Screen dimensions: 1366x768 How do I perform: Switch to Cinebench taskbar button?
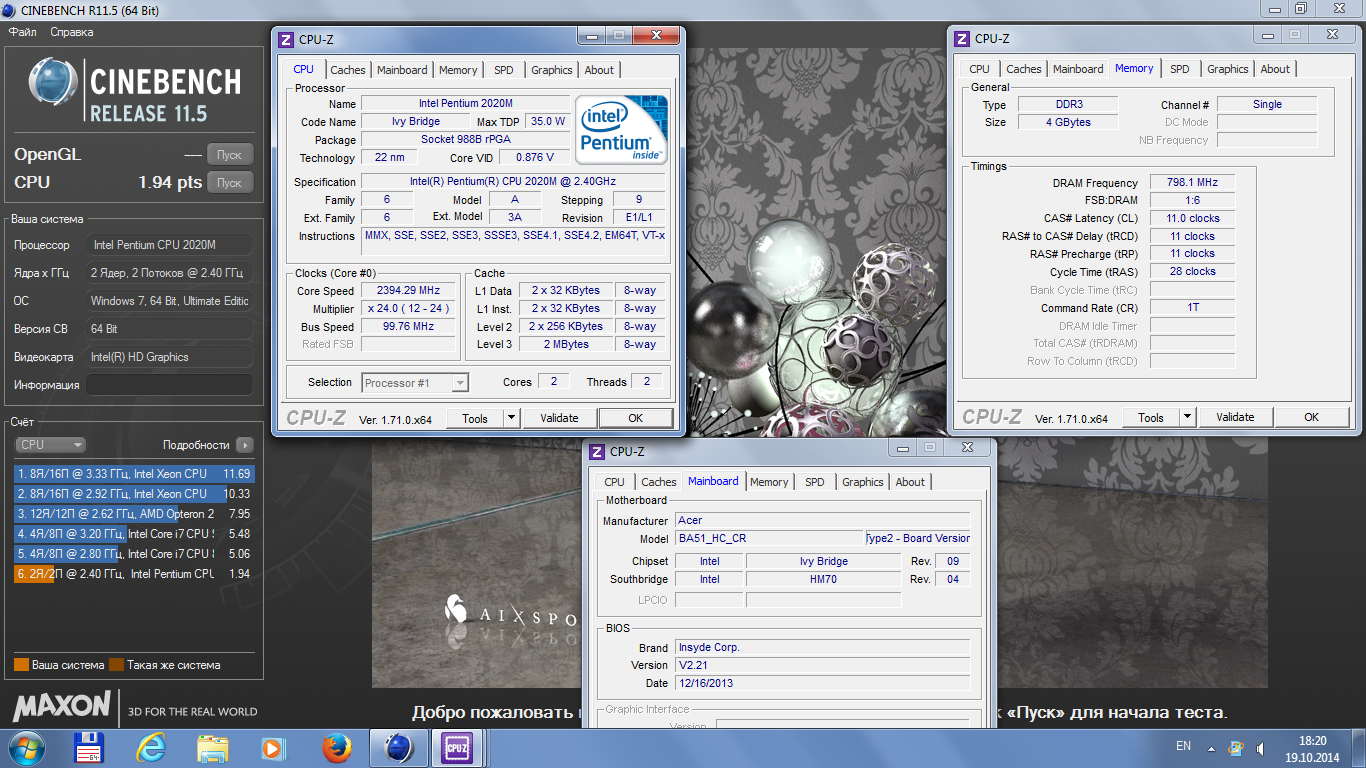pos(398,748)
